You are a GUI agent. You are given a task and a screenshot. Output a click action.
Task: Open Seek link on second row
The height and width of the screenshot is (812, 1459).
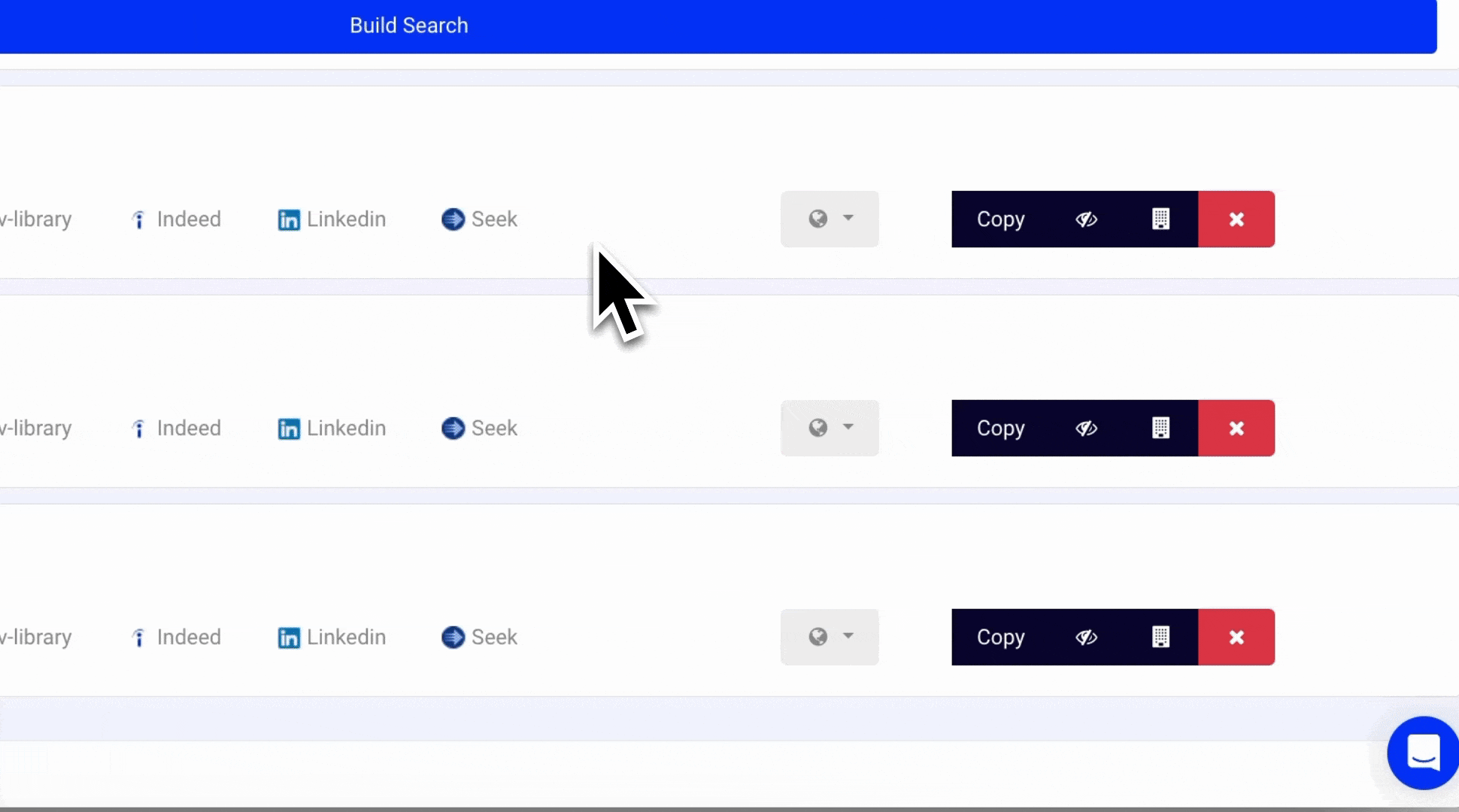coord(480,427)
